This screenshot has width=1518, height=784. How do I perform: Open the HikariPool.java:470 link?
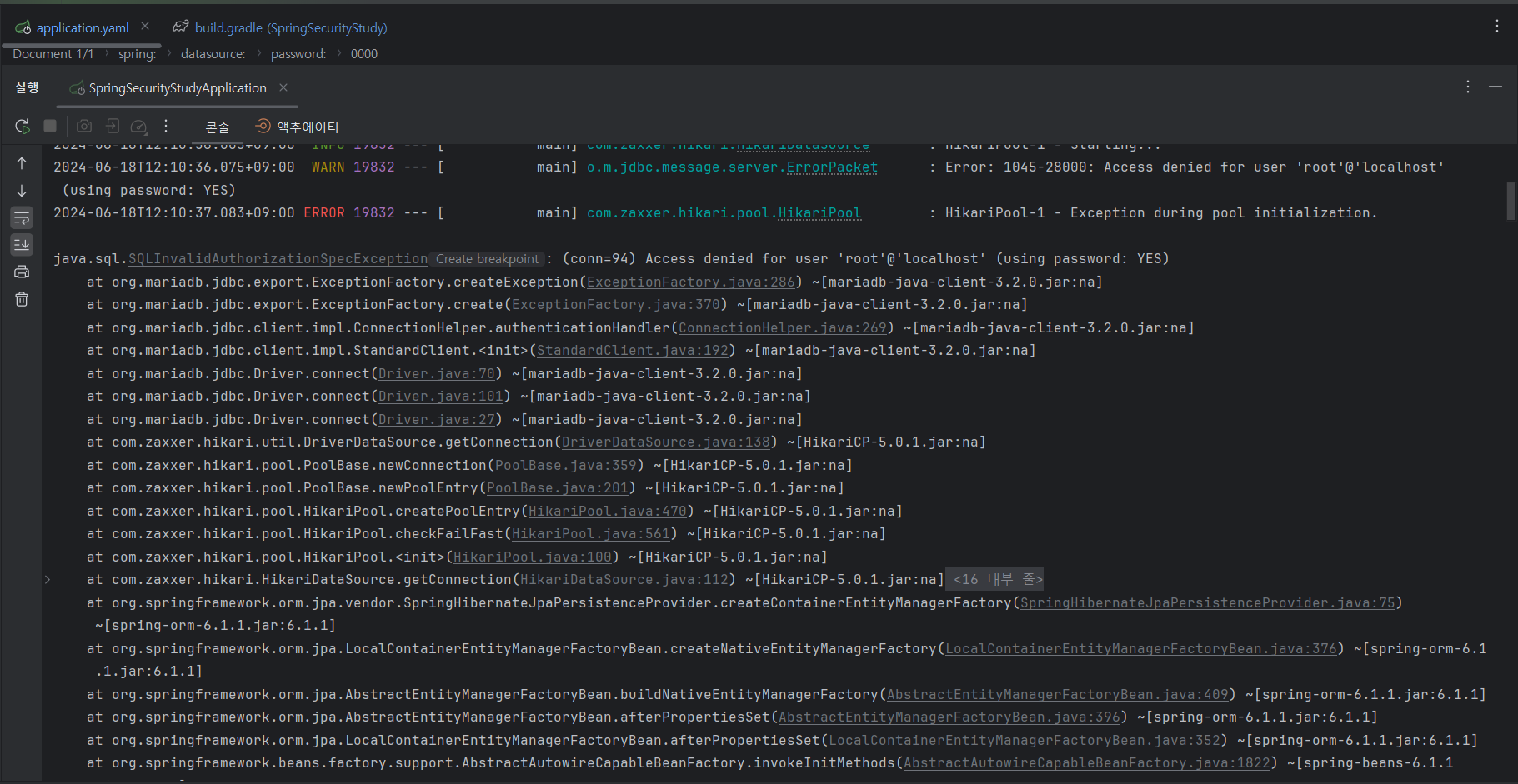tap(607, 512)
